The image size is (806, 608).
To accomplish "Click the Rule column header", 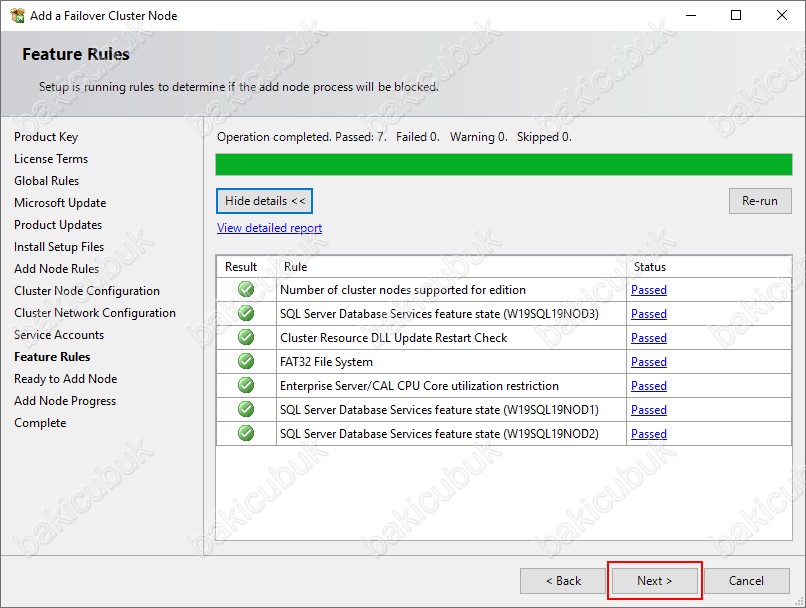I will (x=296, y=267).
